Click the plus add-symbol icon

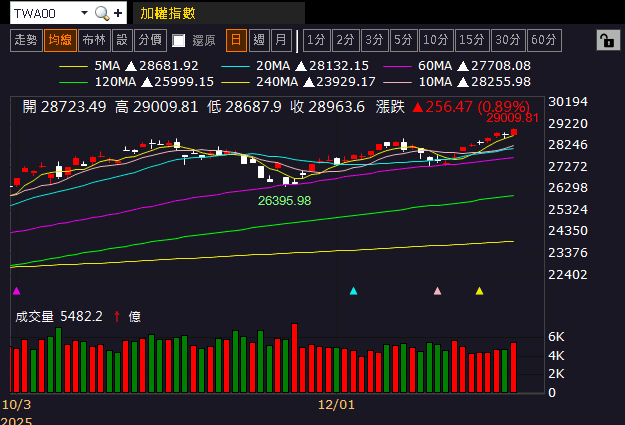(x=118, y=13)
